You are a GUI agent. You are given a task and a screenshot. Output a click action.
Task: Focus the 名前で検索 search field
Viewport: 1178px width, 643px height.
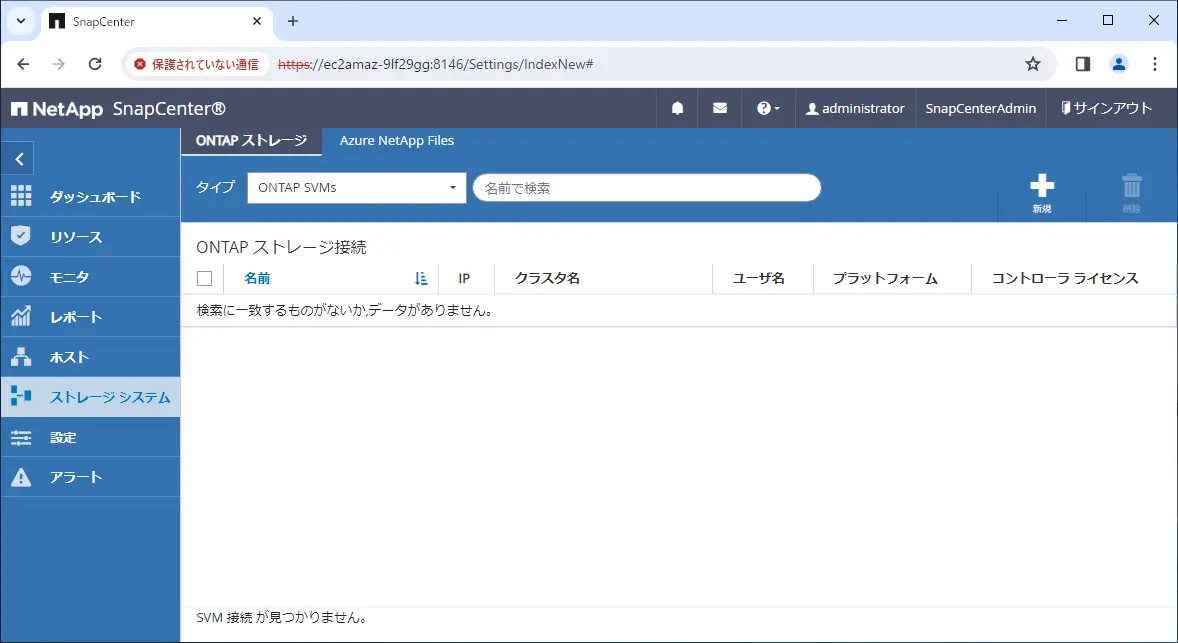click(647, 188)
